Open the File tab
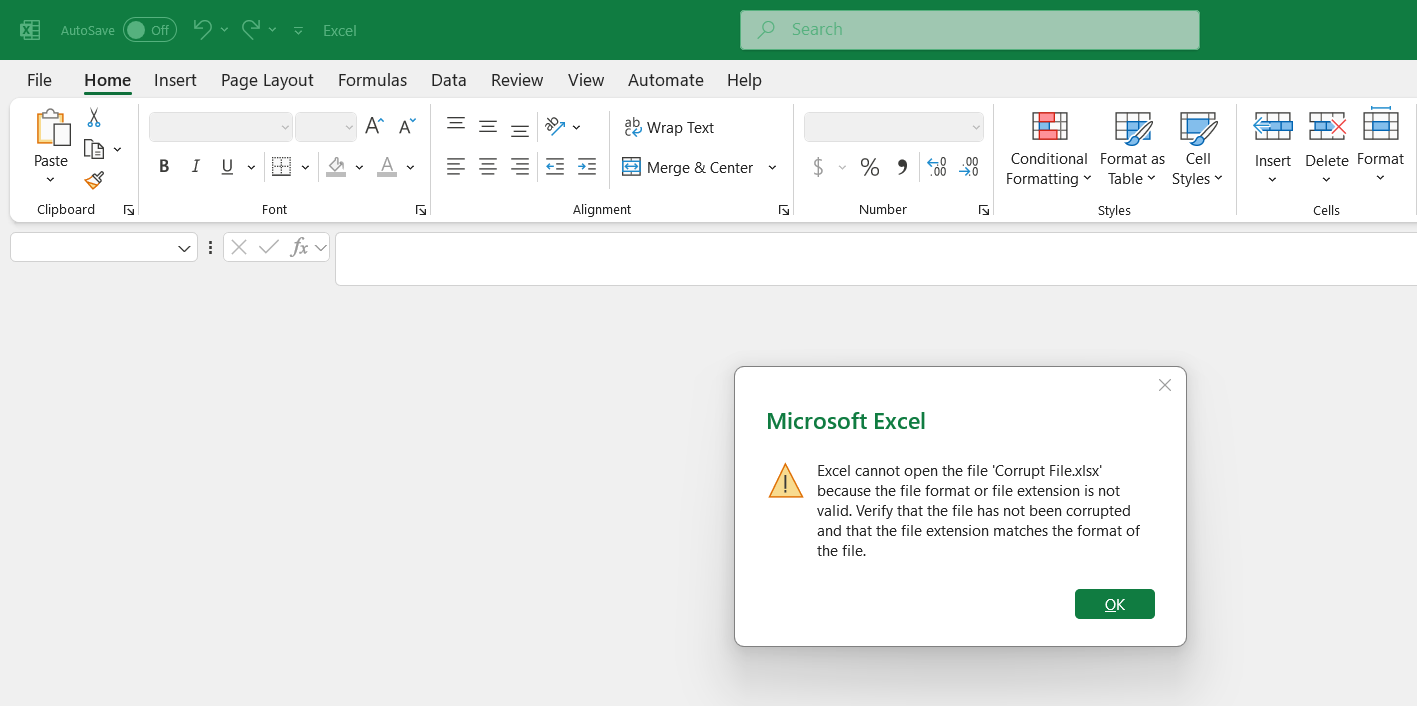 [39, 80]
